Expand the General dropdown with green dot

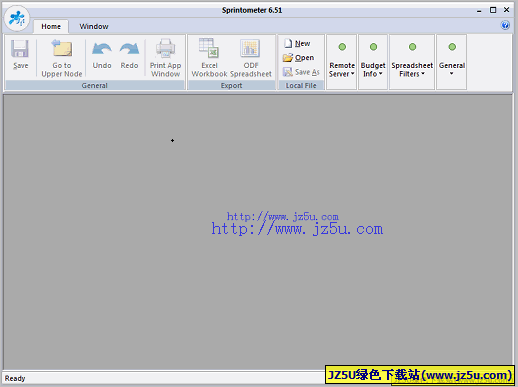click(452, 62)
